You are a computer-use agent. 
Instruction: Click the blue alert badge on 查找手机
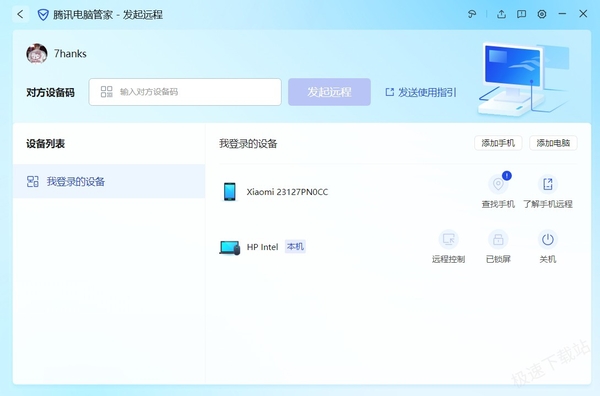point(507,176)
